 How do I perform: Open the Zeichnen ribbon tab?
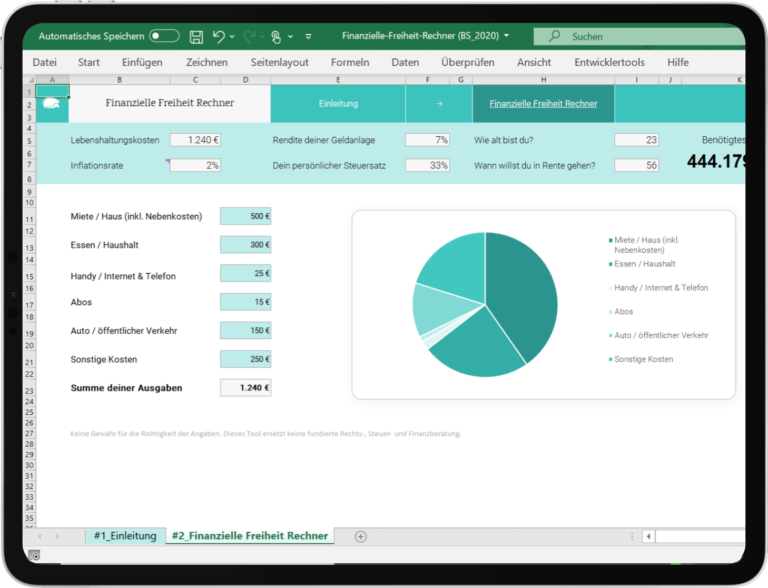point(207,62)
